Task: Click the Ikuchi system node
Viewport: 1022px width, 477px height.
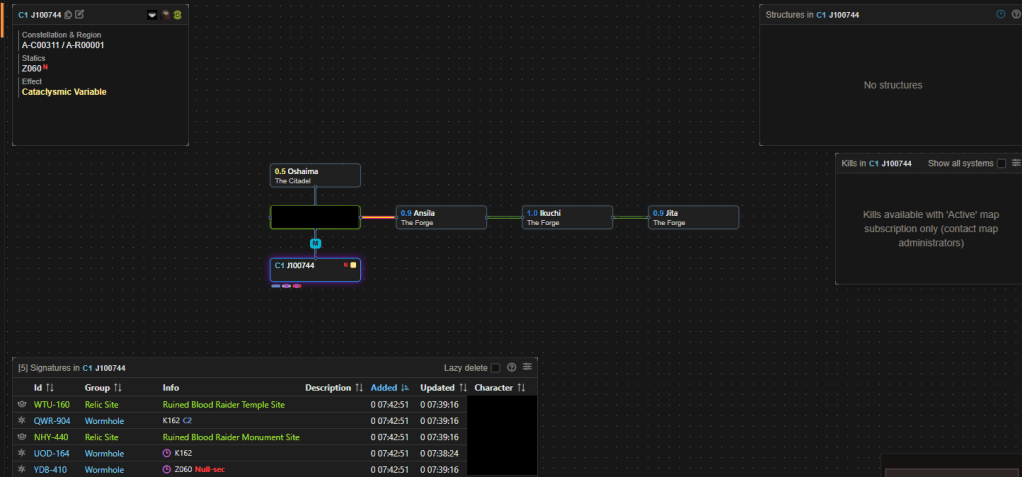Action: click(567, 217)
